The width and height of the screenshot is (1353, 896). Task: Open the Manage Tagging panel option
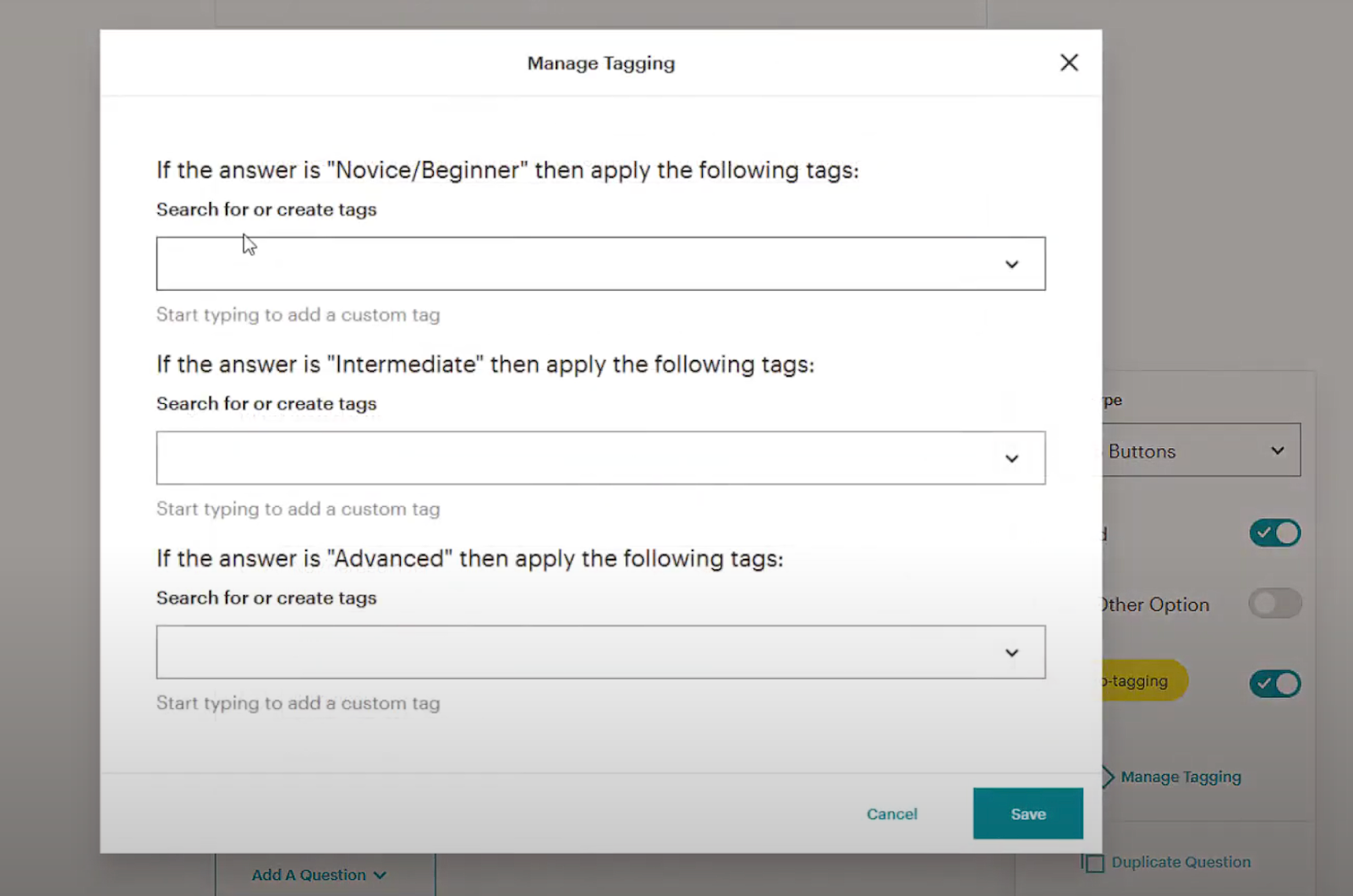(1180, 776)
